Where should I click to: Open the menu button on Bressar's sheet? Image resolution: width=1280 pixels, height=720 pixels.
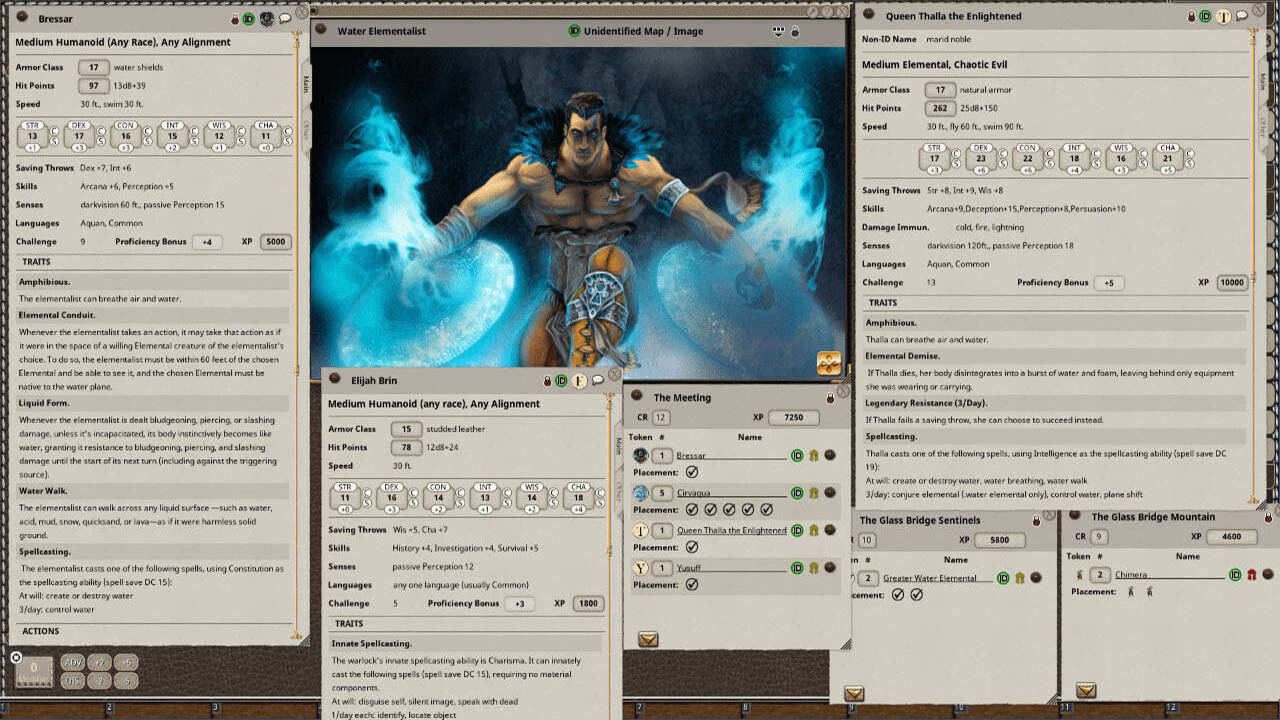22,18
